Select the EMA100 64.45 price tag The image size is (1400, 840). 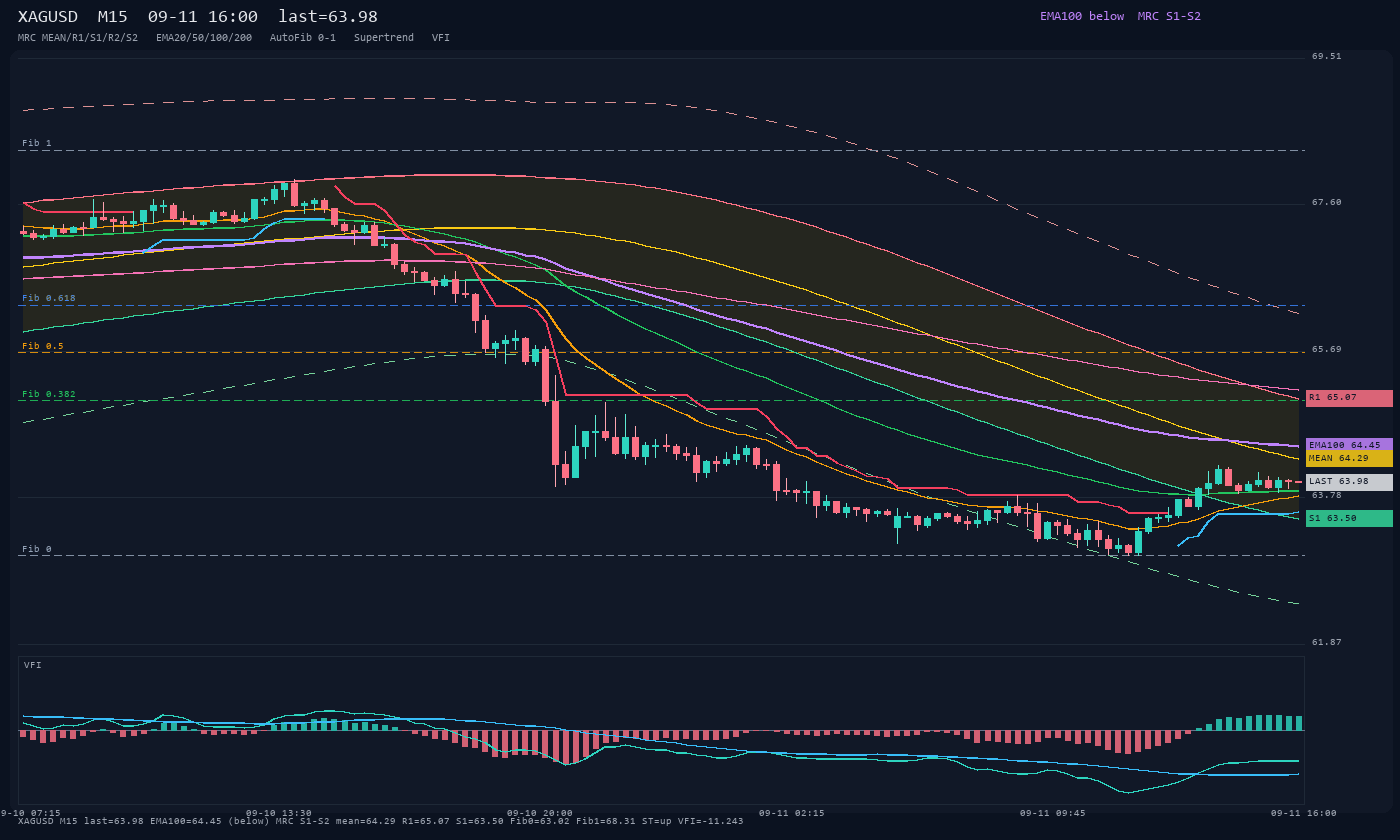(x=1349, y=445)
